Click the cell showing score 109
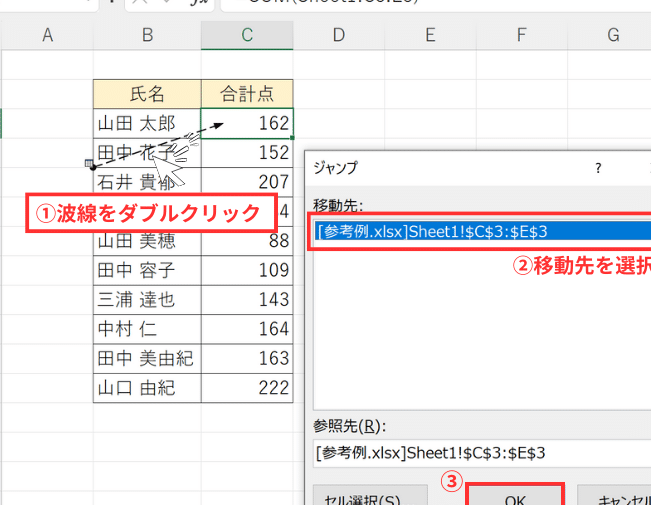 tap(247, 270)
